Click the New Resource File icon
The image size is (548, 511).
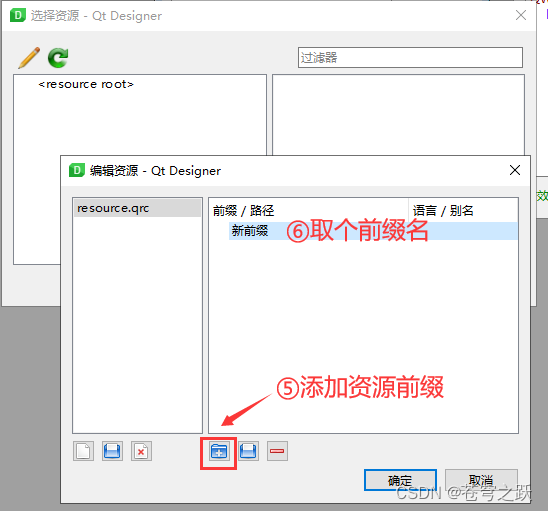(x=84, y=451)
